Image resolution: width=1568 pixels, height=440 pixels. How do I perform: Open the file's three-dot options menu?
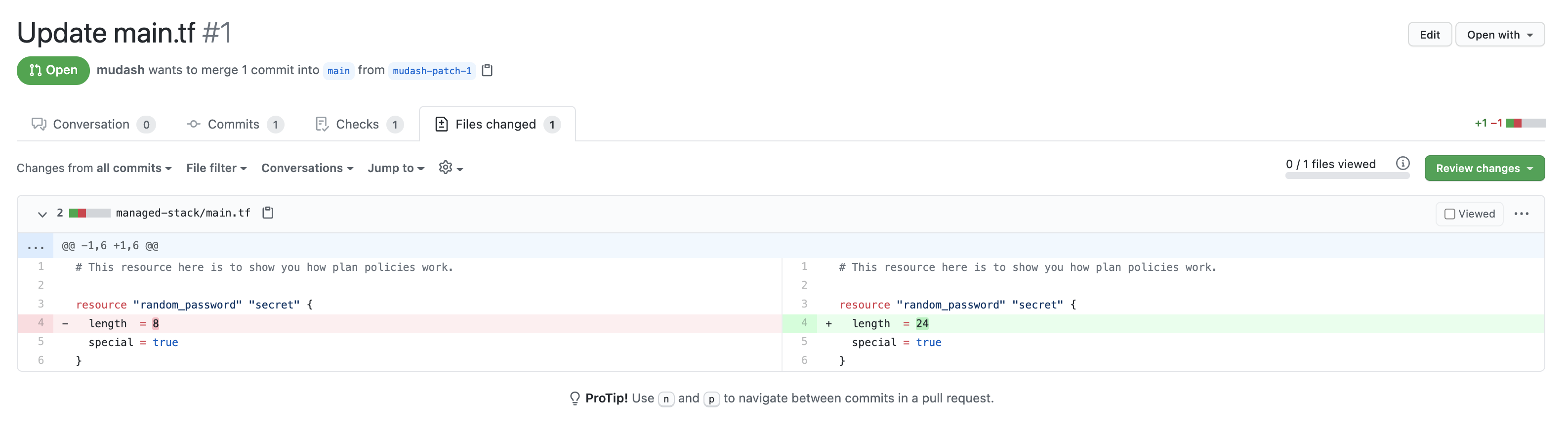point(1521,214)
